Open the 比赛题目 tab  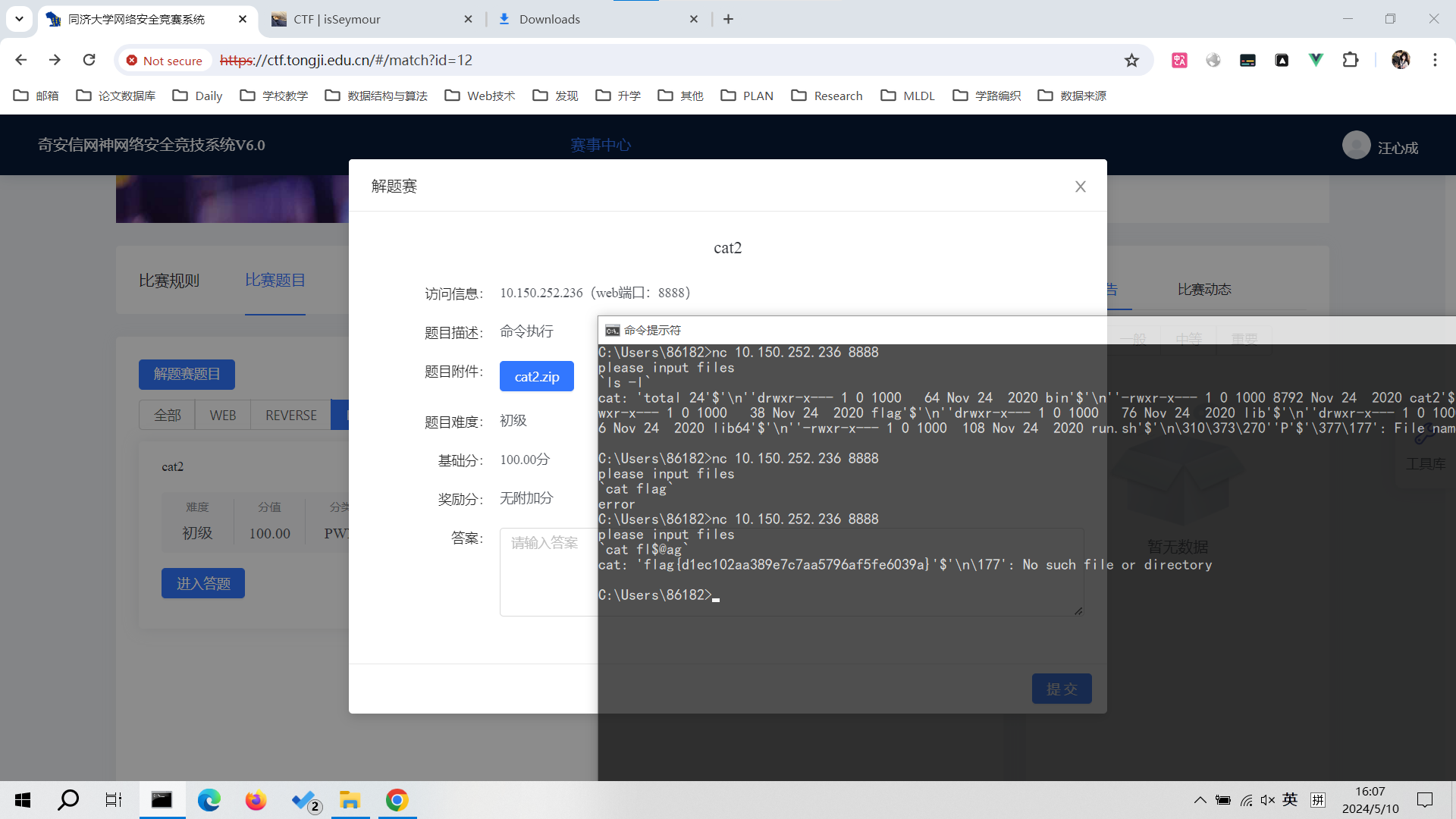point(275,281)
